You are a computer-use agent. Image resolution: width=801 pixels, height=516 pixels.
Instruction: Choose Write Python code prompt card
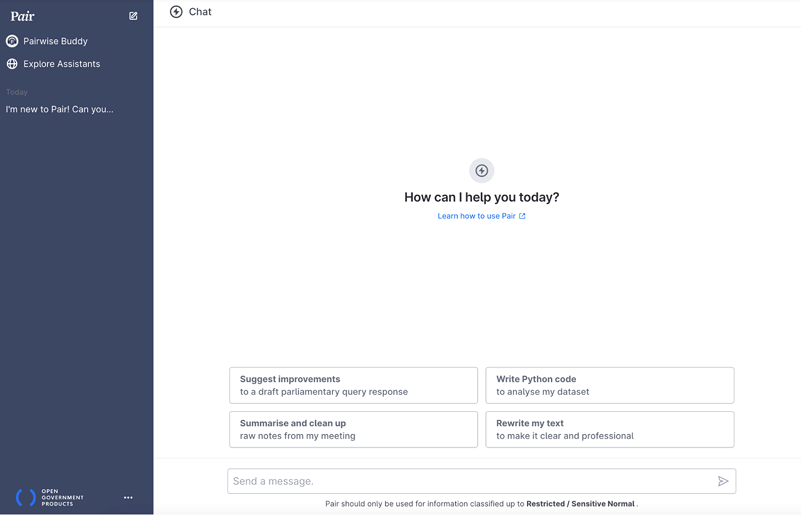click(609, 385)
